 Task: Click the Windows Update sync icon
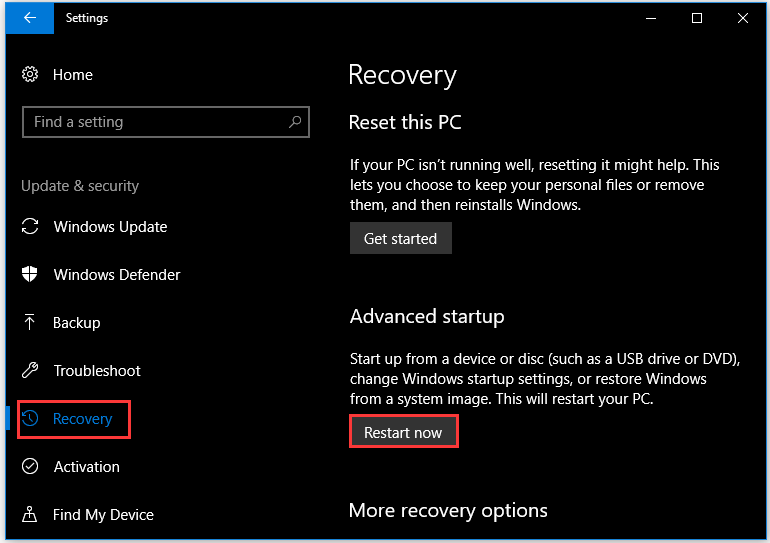click(x=30, y=226)
